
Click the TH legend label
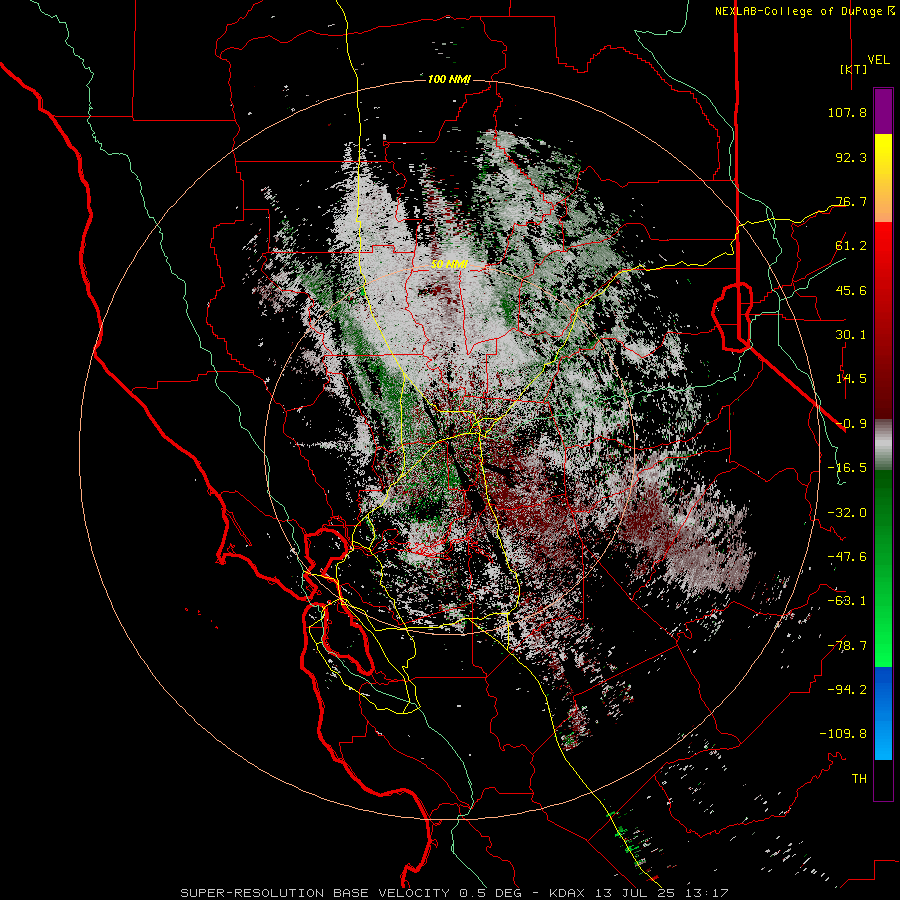coord(859,779)
